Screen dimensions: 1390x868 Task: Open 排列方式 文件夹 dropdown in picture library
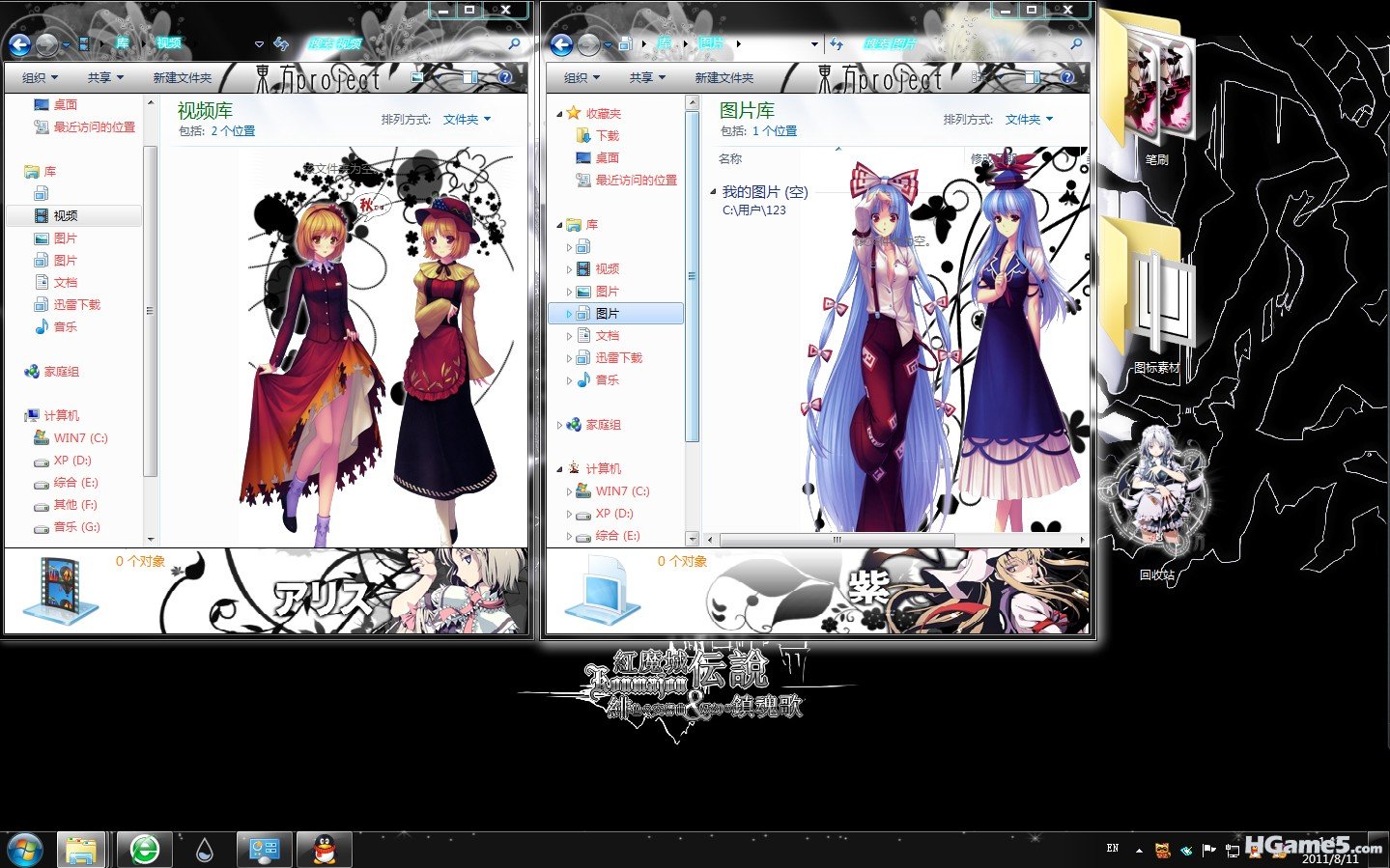[1029, 119]
